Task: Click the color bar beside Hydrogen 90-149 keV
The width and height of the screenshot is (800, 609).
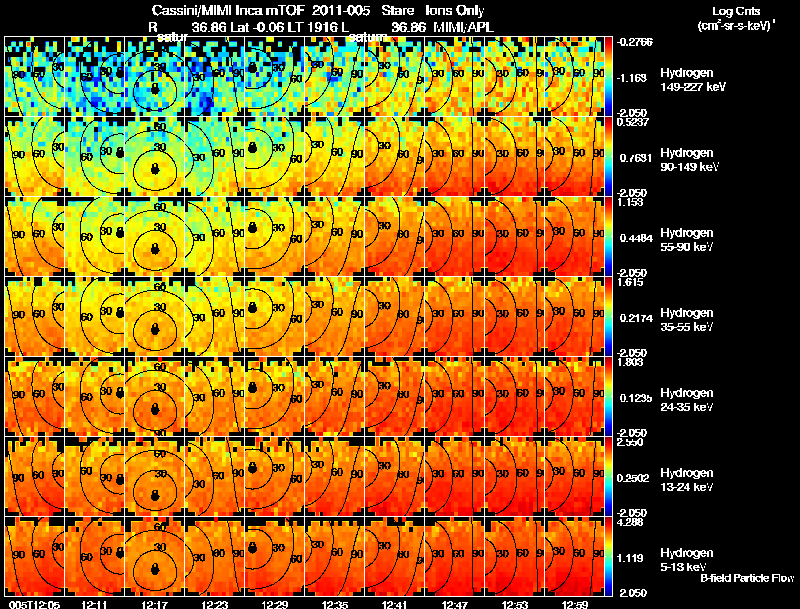Action: [x=608, y=157]
